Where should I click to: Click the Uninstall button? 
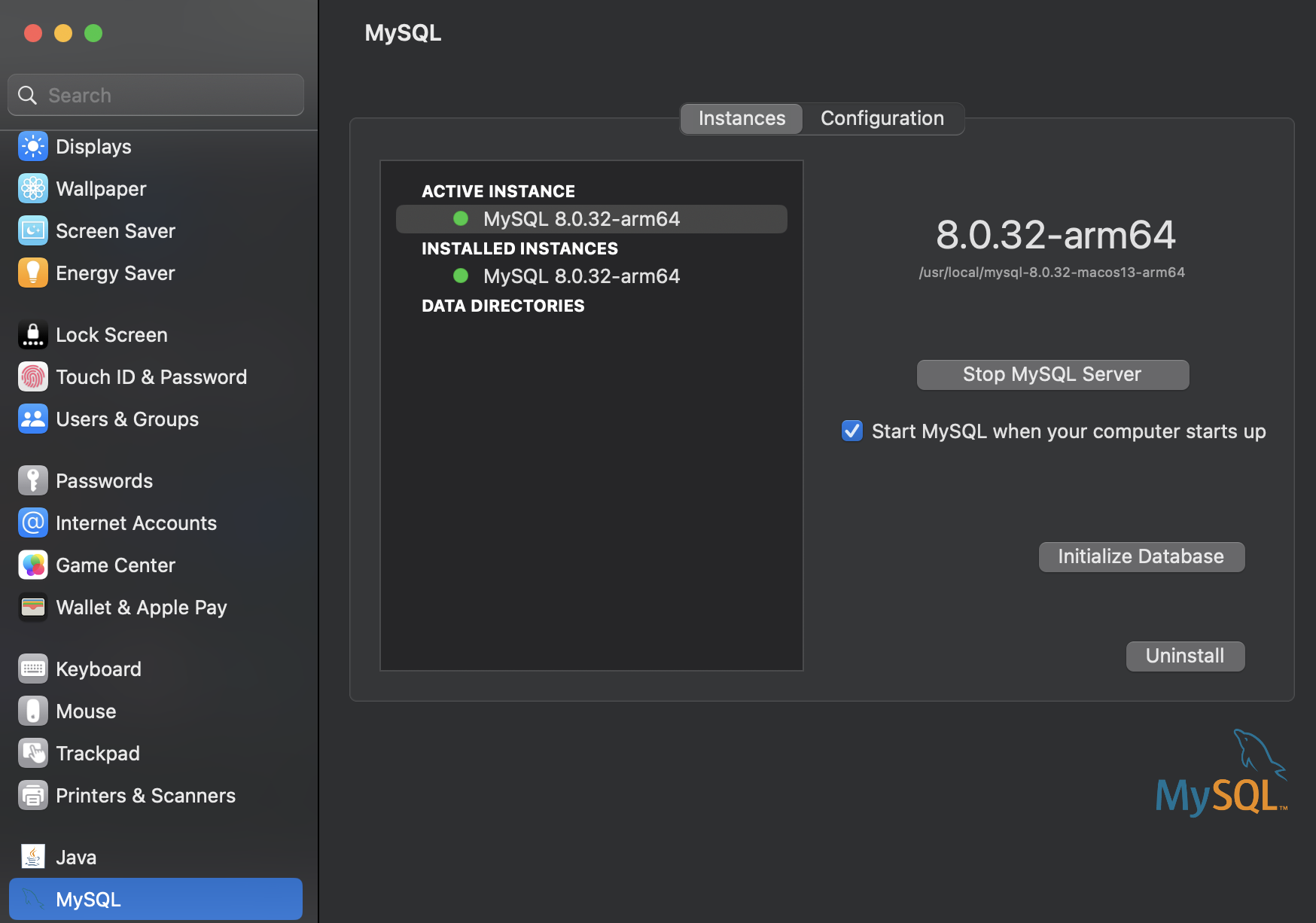[1184, 656]
